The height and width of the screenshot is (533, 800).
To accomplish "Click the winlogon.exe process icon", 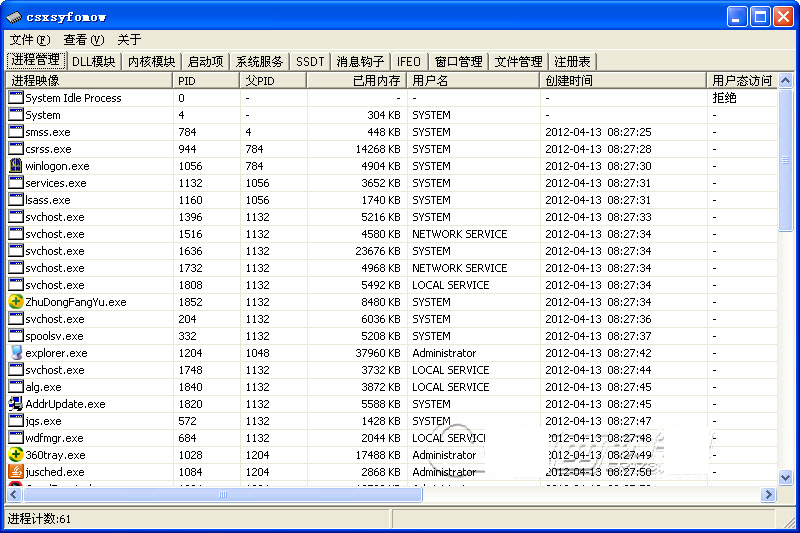I will (16, 166).
